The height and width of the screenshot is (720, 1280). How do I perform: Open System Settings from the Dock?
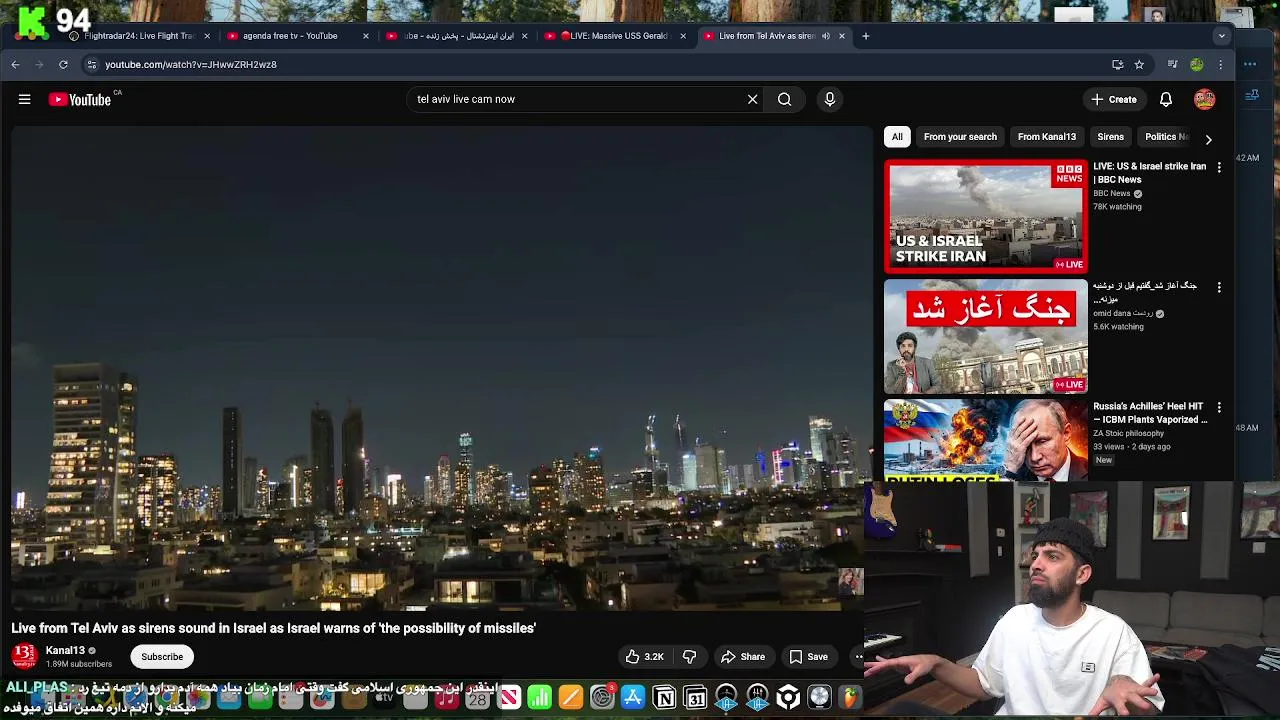[x=602, y=697]
